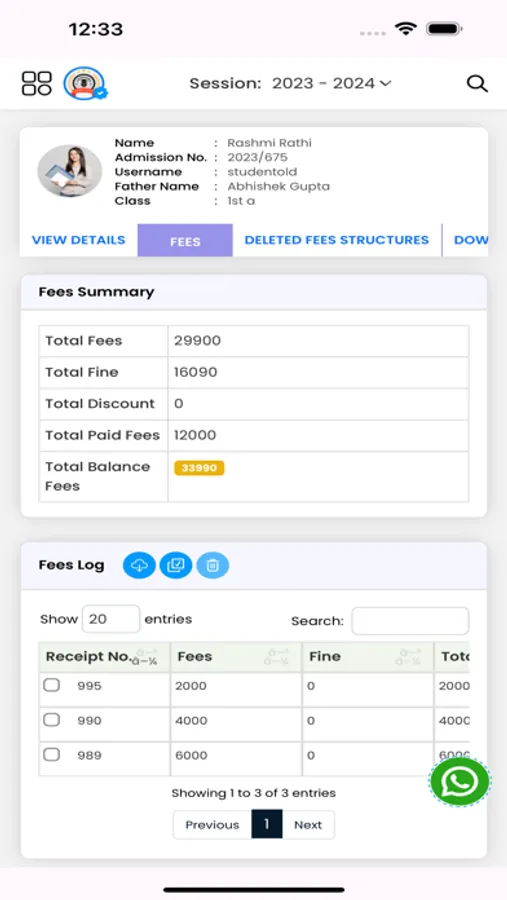Sort by Fine column arrows
This screenshot has width=507, height=900.
click(x=408, y=657)
